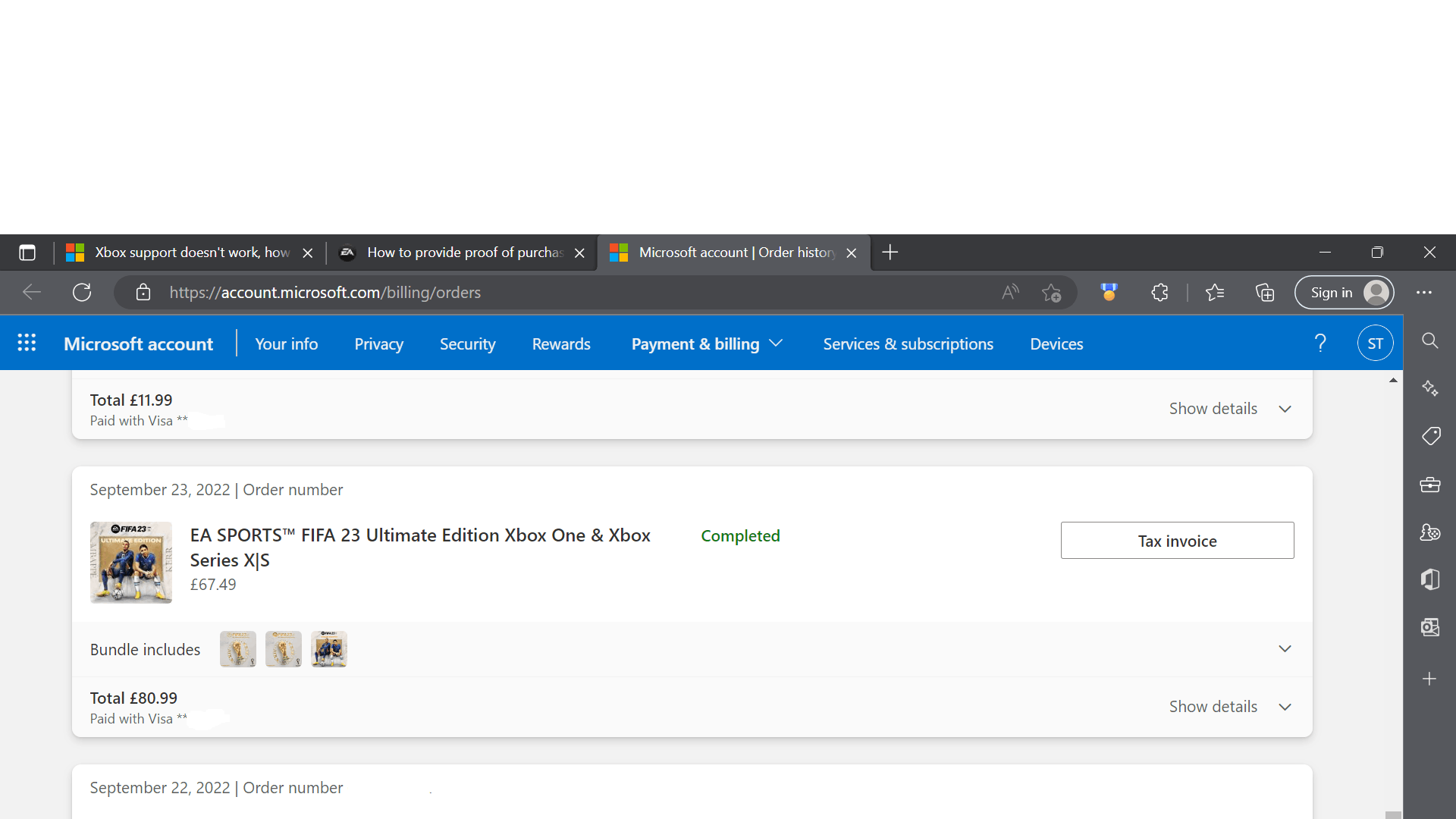Click the FIFA 23 bundle thumbnail image

click(131, 562)
